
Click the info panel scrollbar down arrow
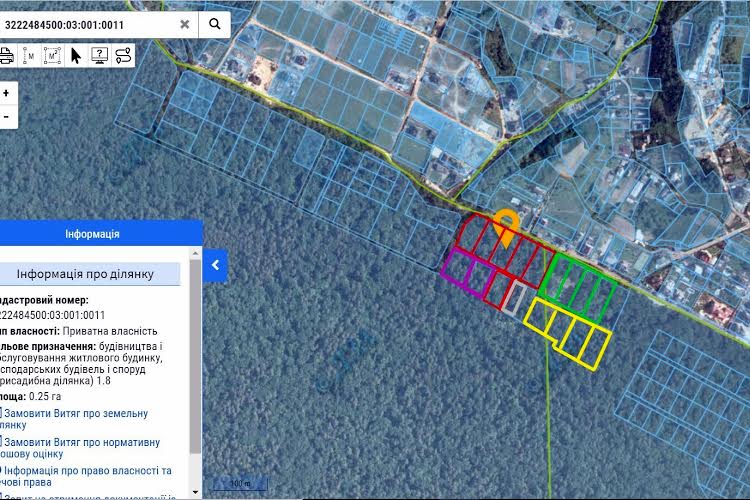[x=195, y=492]
